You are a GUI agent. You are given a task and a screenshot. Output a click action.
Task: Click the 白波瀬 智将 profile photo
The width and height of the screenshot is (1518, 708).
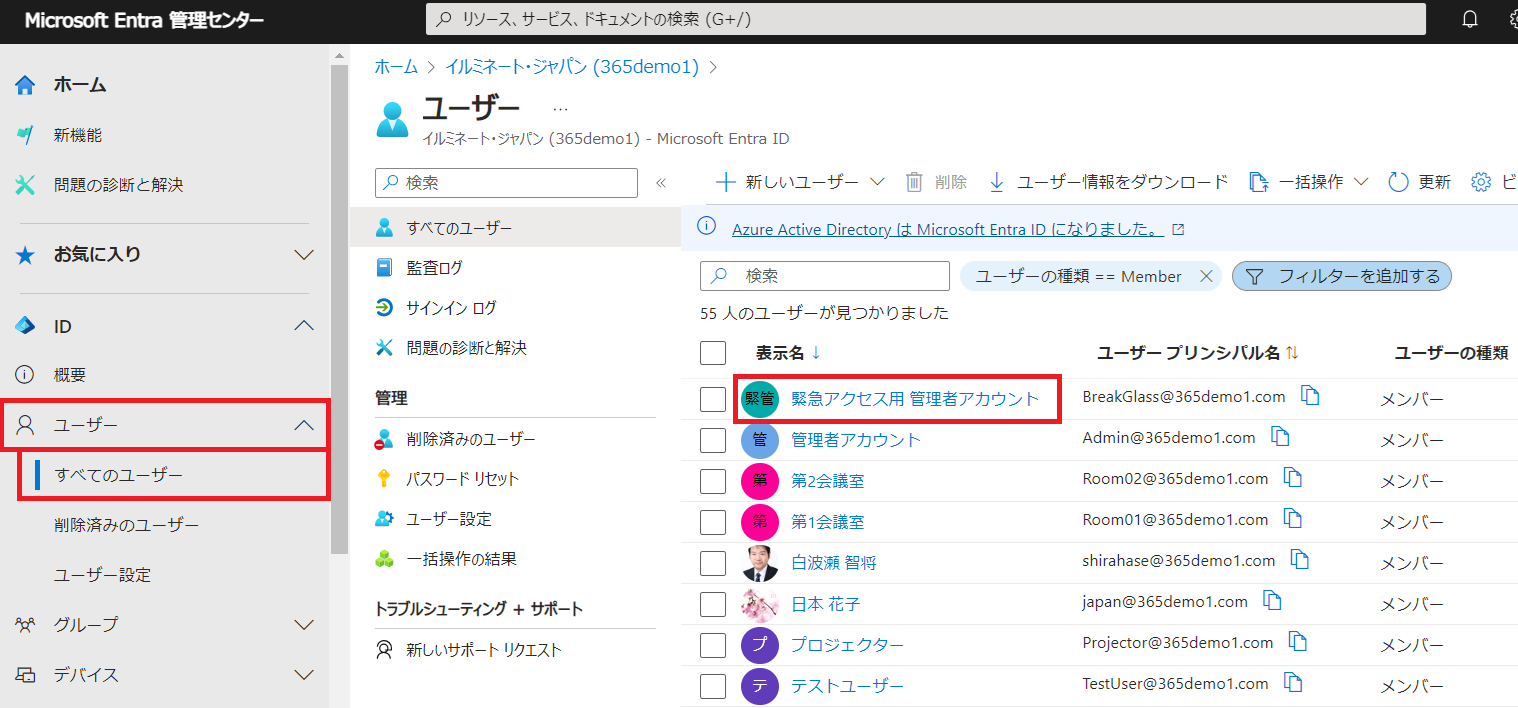(x=760, y=562)
